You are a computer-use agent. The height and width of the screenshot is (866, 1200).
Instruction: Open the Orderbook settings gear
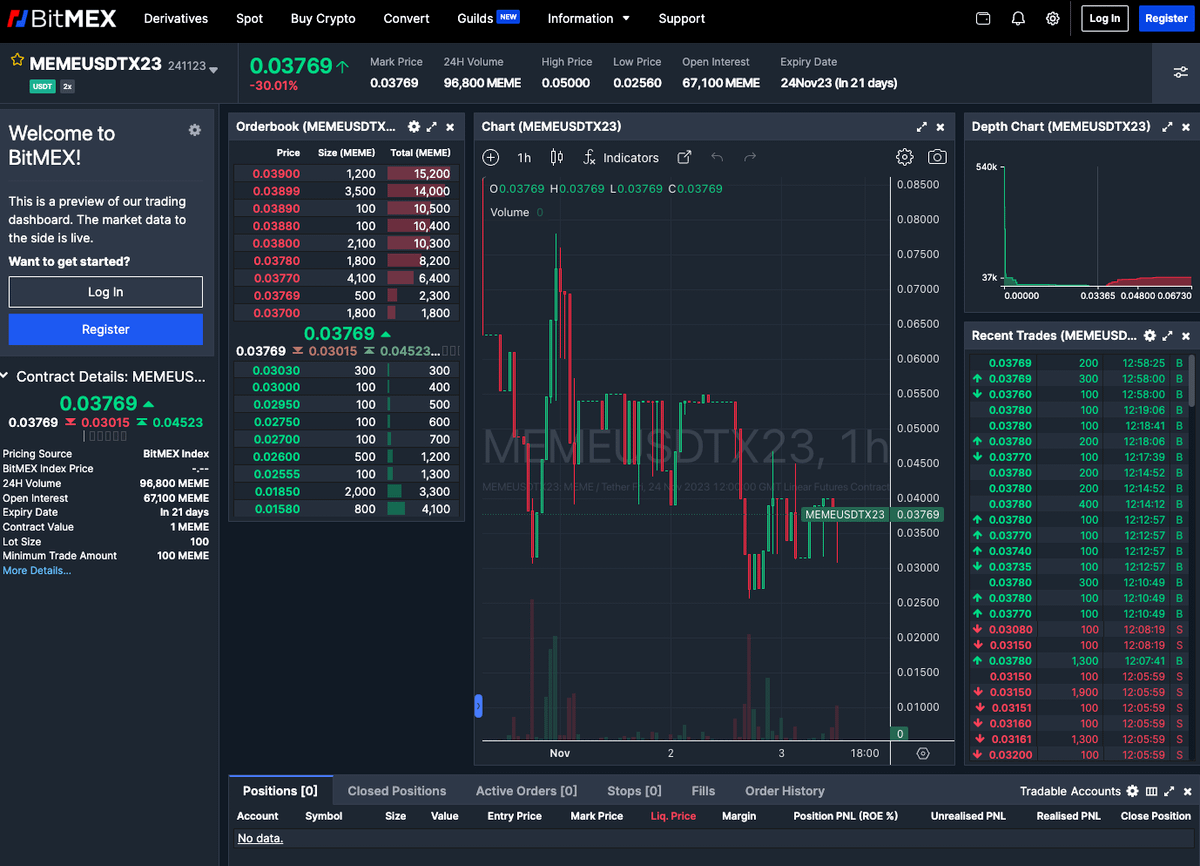pyautogui.click(x=414, y=127)
